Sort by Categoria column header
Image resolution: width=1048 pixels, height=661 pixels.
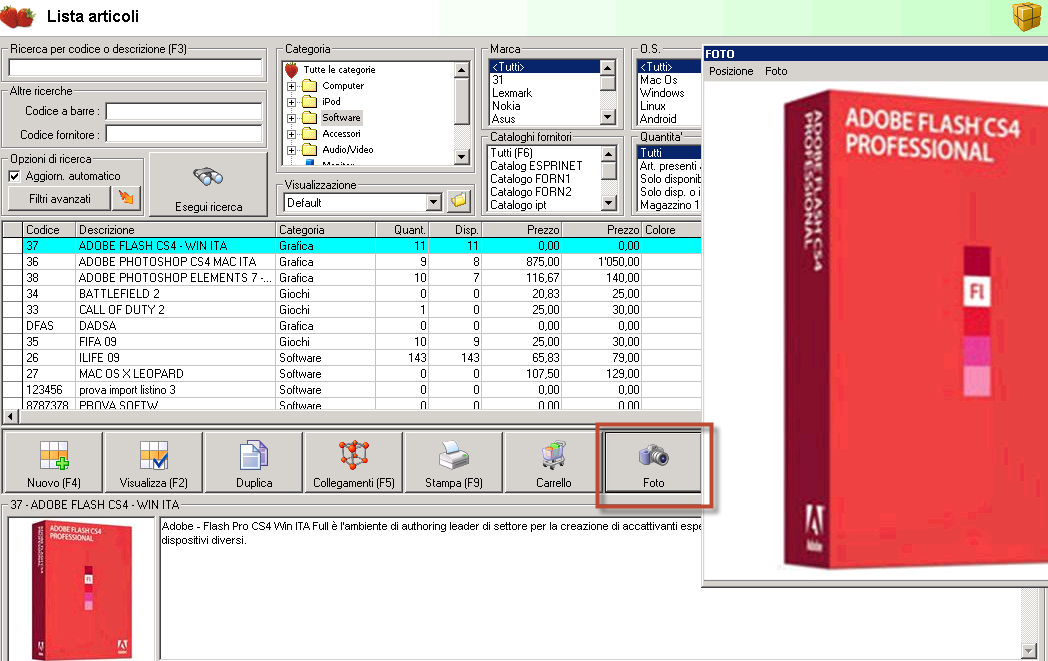click(x=325, y=230)
